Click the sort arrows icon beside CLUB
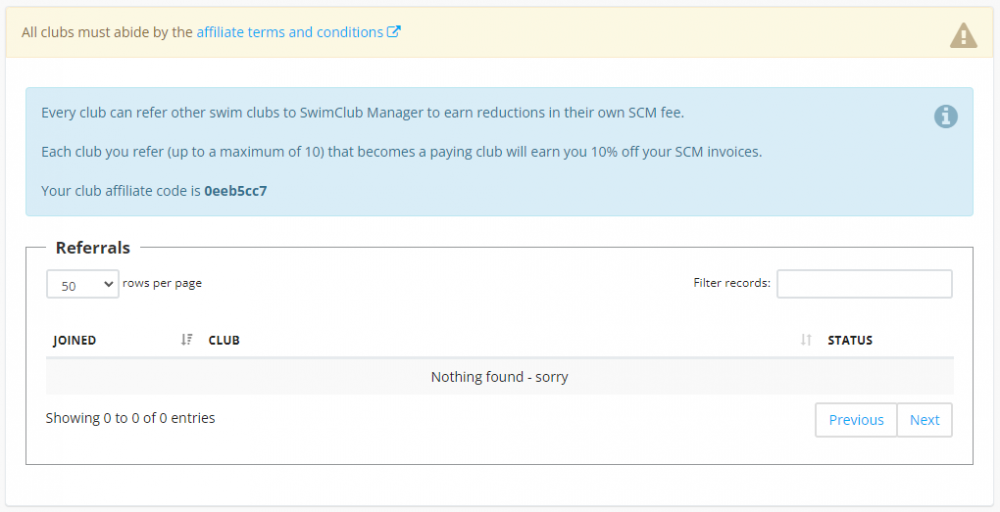 point(806,340)
